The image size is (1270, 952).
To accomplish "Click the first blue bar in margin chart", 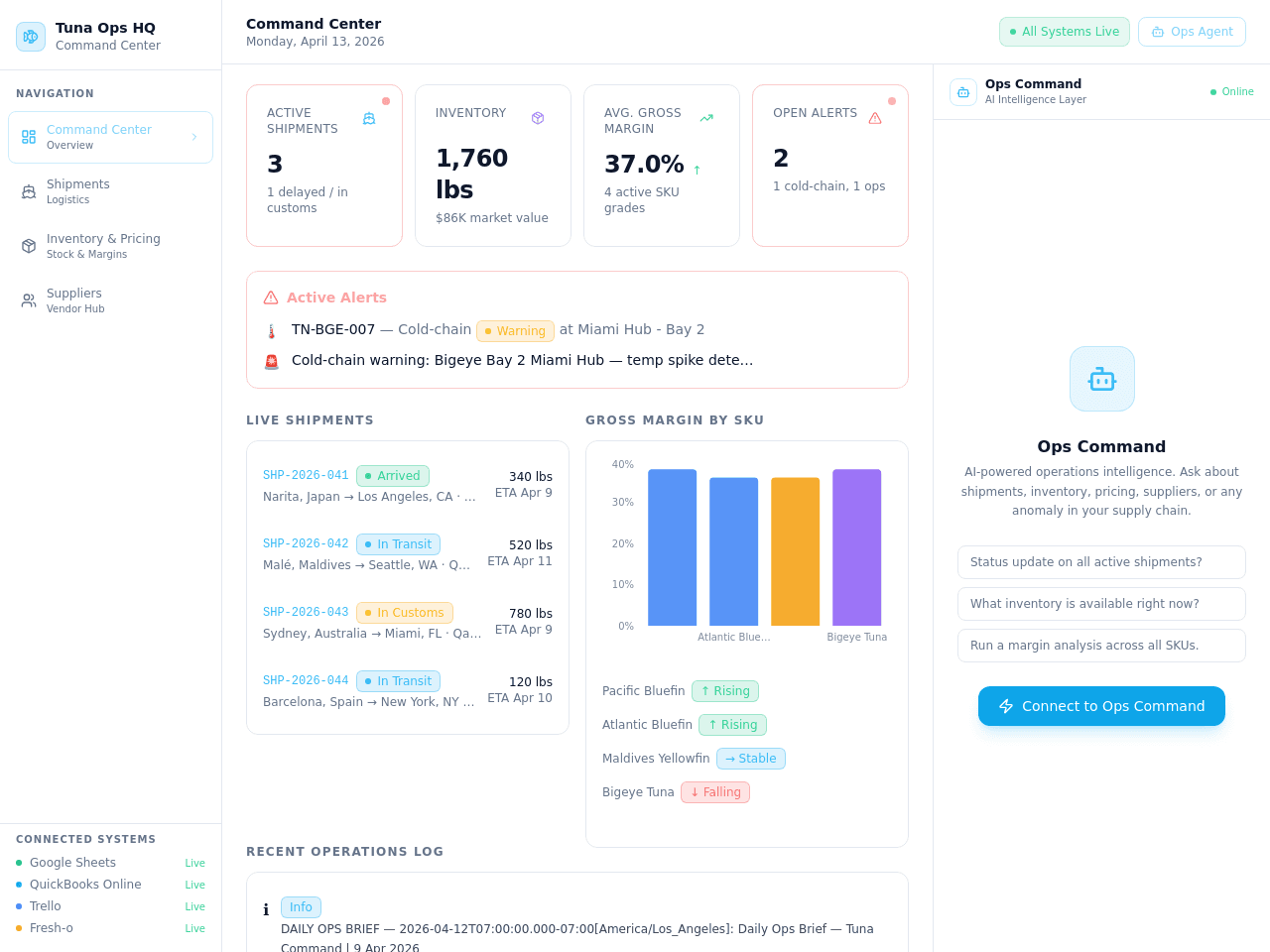I will coord(673,547).
